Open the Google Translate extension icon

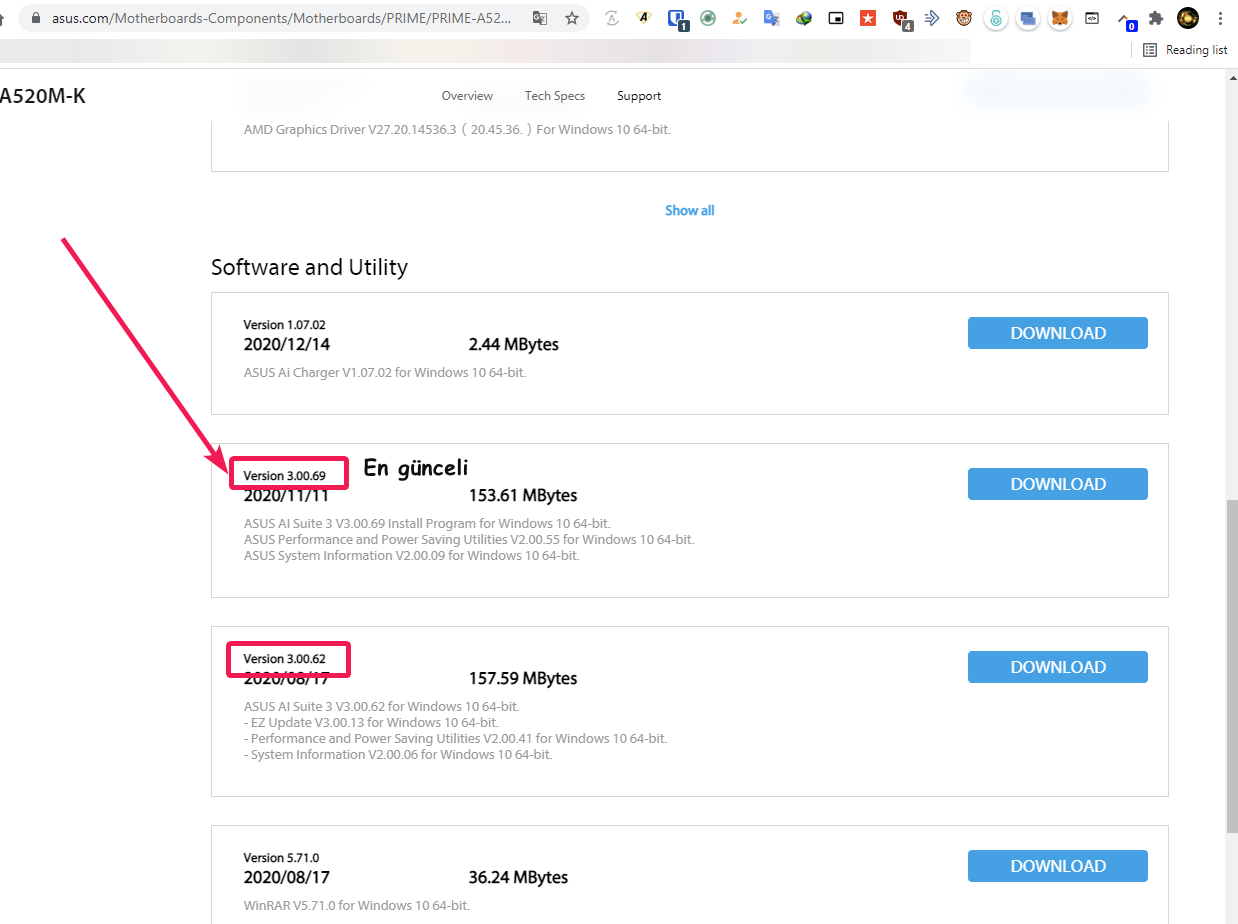[771, 18]
